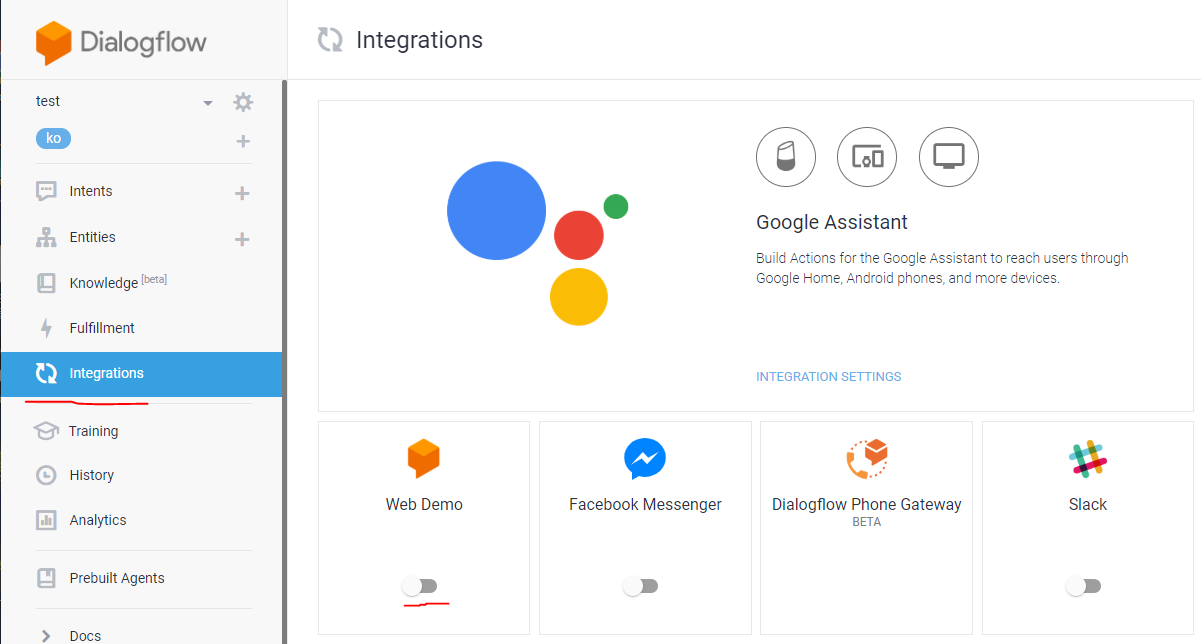Image resolution: width=1201 pixels, height=644 pixels.
Task: Enable the Facebook Messenger toggle
Action: 640,586
